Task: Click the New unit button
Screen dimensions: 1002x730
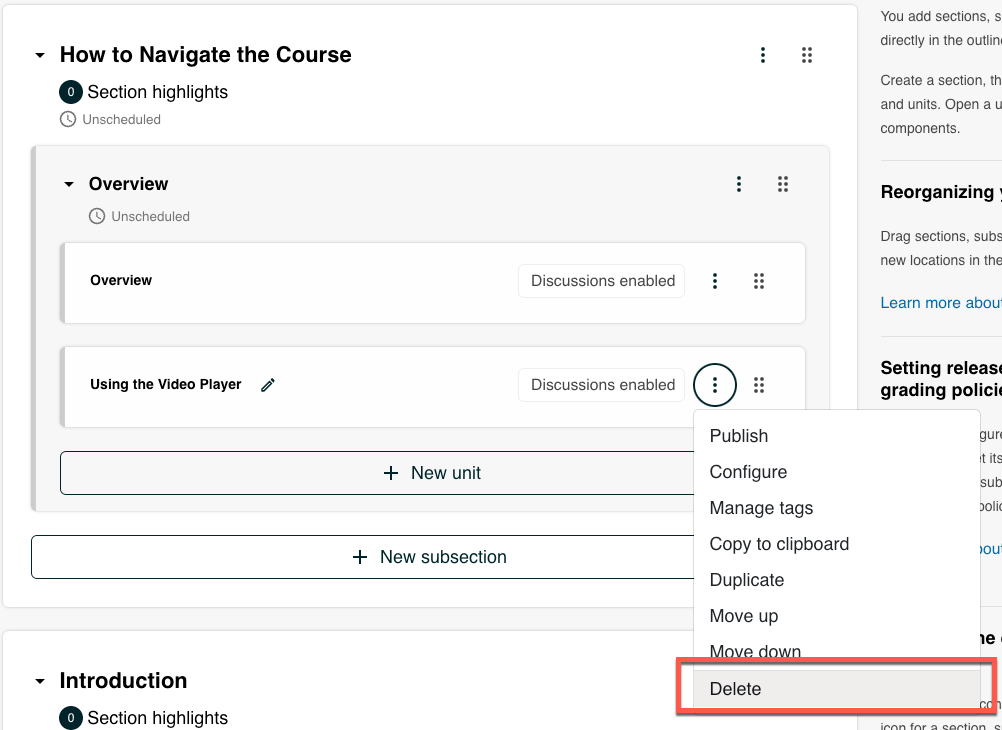Action: coord(433,472)
